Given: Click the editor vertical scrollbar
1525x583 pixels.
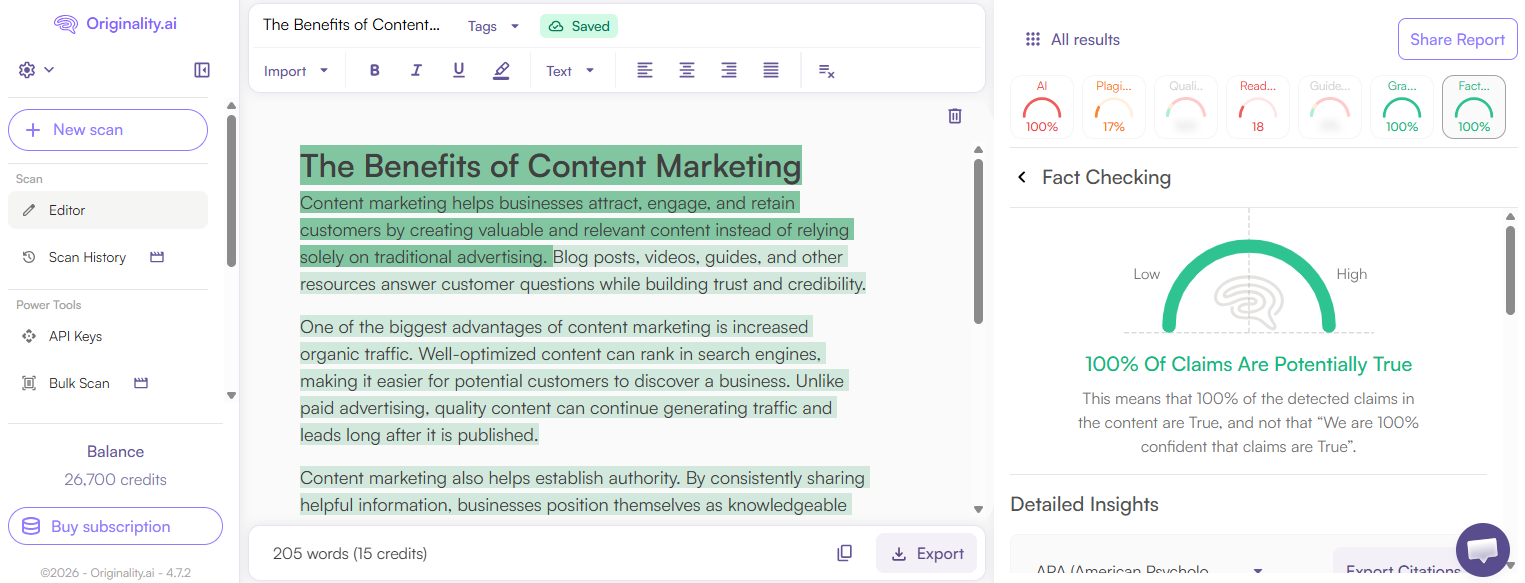Looking at the screenshot, I should click(x=979, y=241).
